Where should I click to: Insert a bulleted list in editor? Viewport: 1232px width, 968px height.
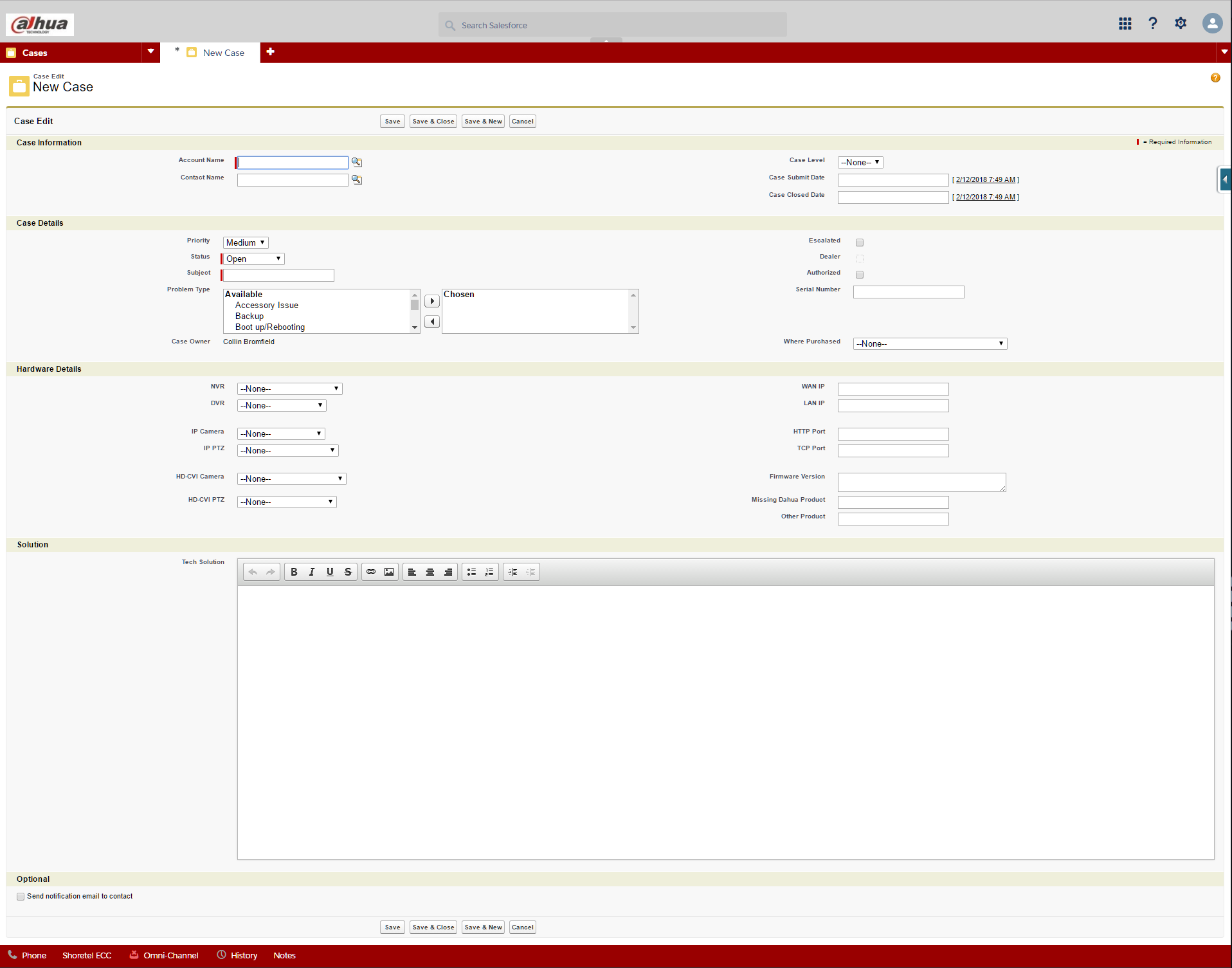[471, 572]
